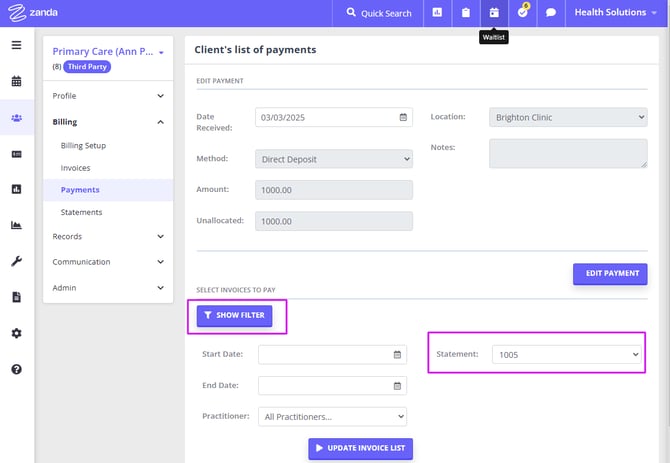Open the messages chat bubble icon

click(x=550, y=13)
